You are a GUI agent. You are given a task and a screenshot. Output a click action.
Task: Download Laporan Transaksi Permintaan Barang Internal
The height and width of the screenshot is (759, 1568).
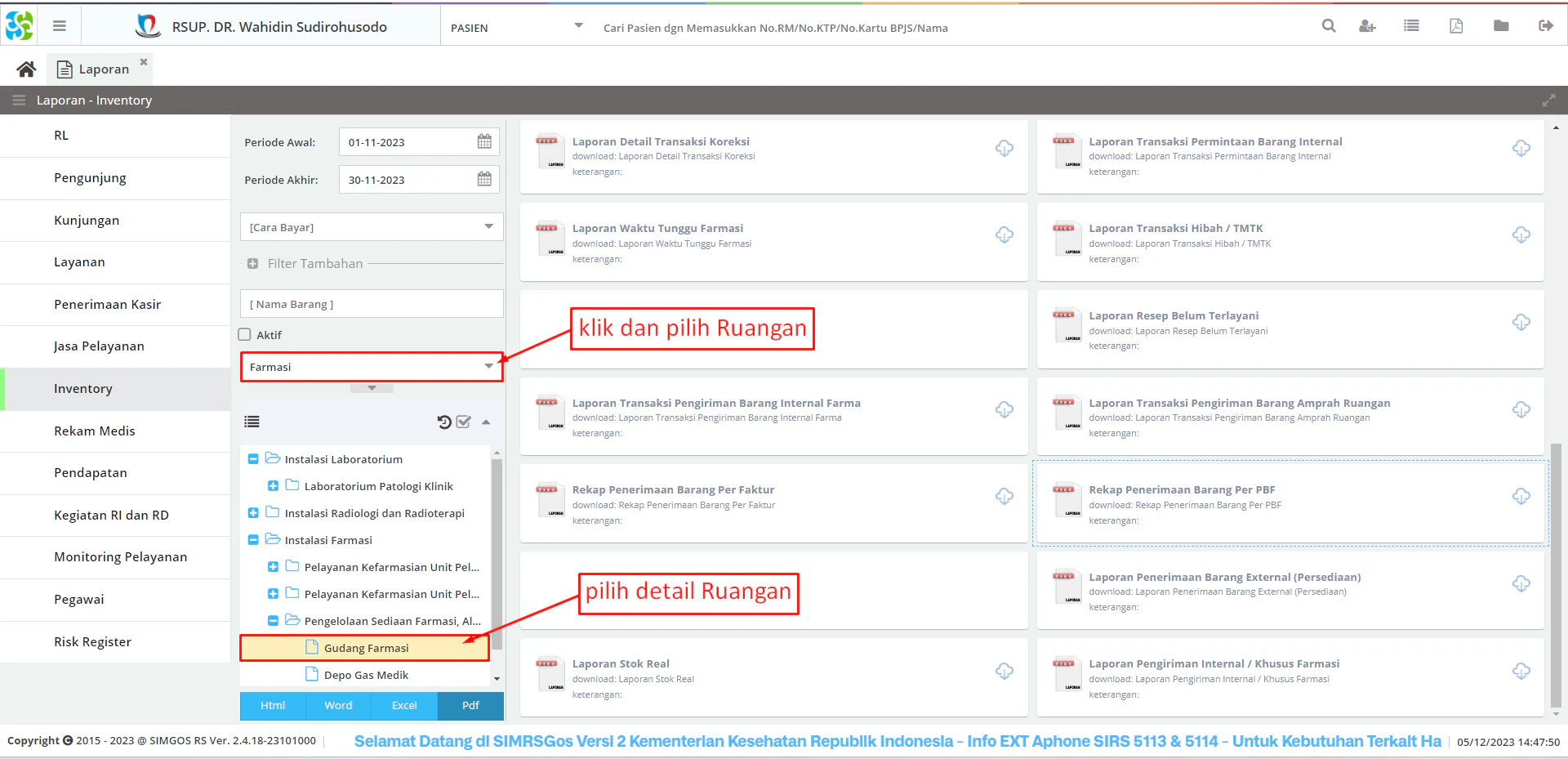1521,148
